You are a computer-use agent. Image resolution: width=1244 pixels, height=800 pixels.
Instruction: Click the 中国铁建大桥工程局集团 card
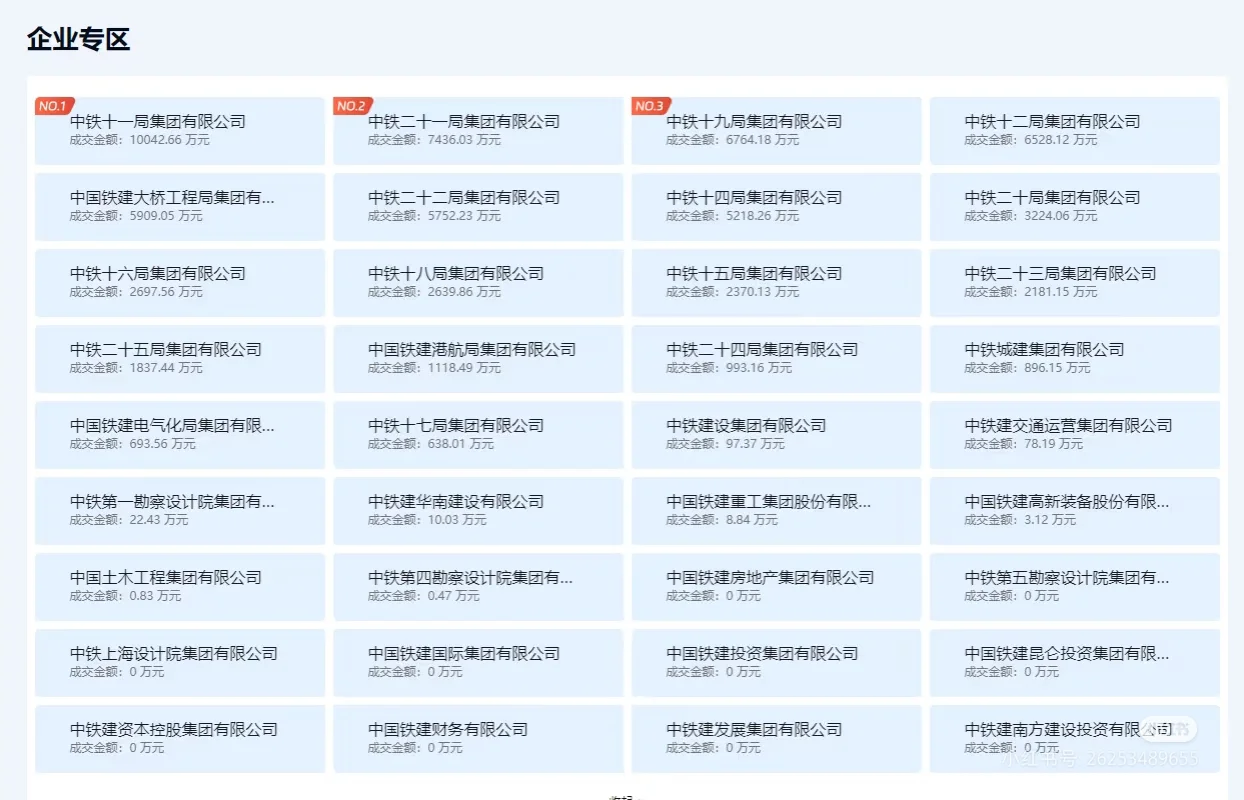pyautogui.click(x=180, y=207)
